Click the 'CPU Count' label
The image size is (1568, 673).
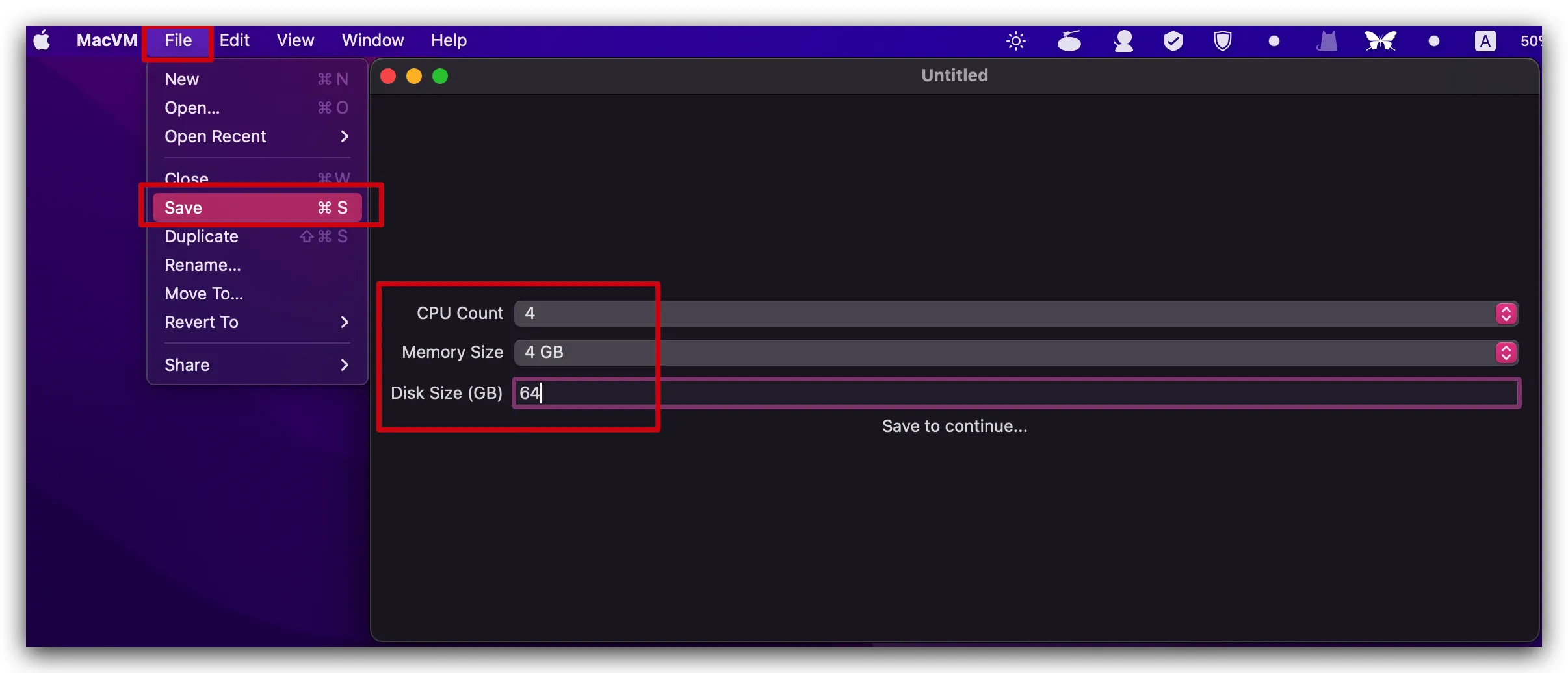click(460, 313)
